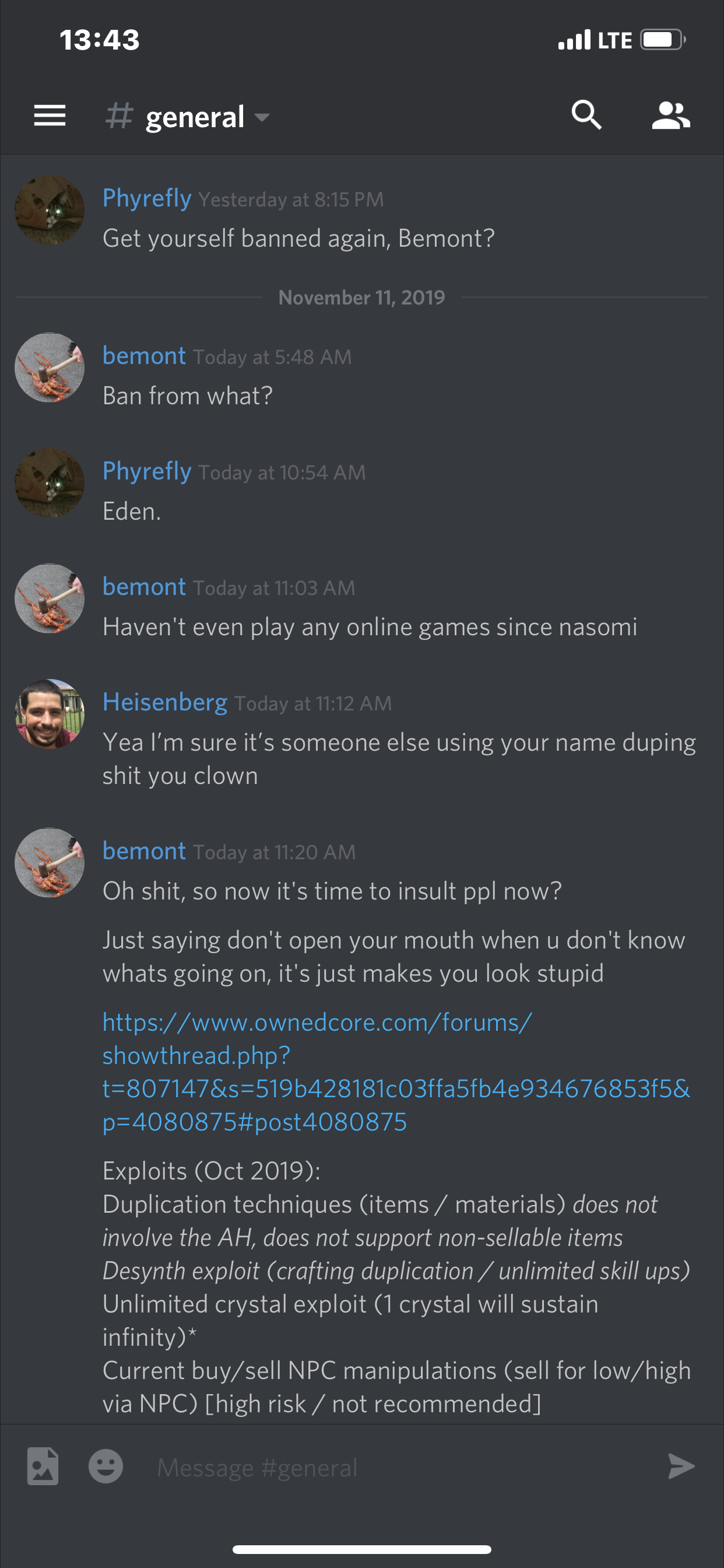Tap the search magnifier icon

(586, 115)
